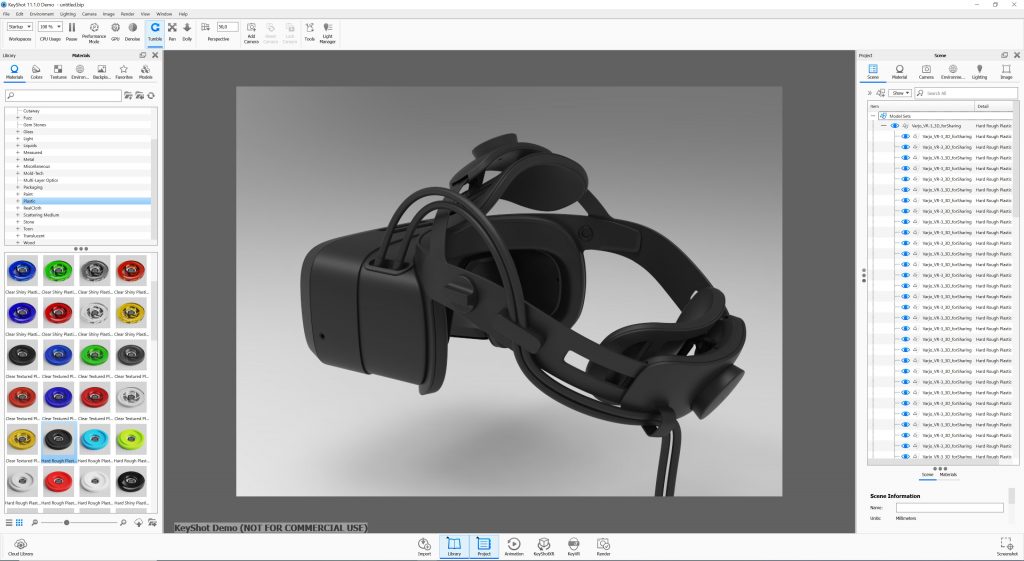Screen dimensions: 1024x561
Task: Click Add Camera icon
Action: click(250, 30)
